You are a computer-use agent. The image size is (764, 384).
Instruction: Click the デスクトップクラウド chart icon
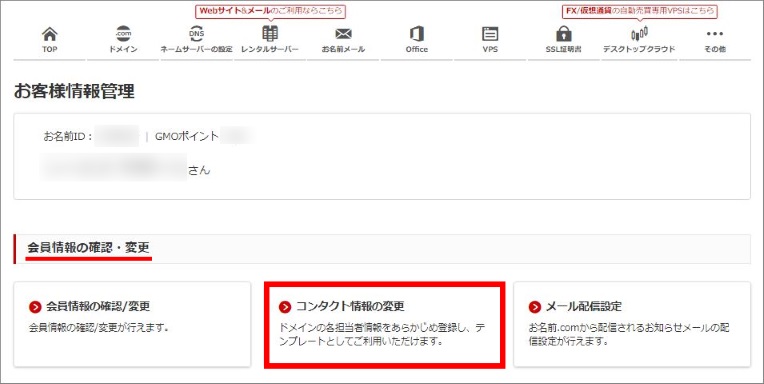(x=639, y=34)
